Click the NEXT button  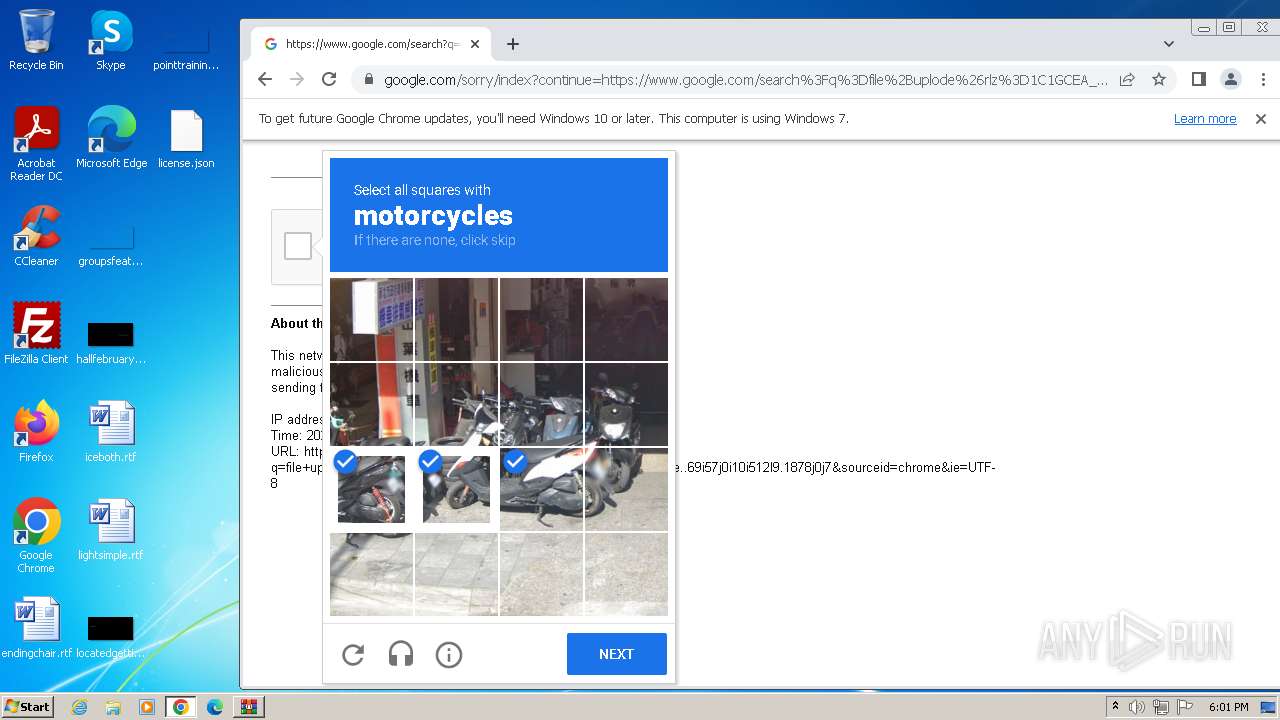click(617, 654)
